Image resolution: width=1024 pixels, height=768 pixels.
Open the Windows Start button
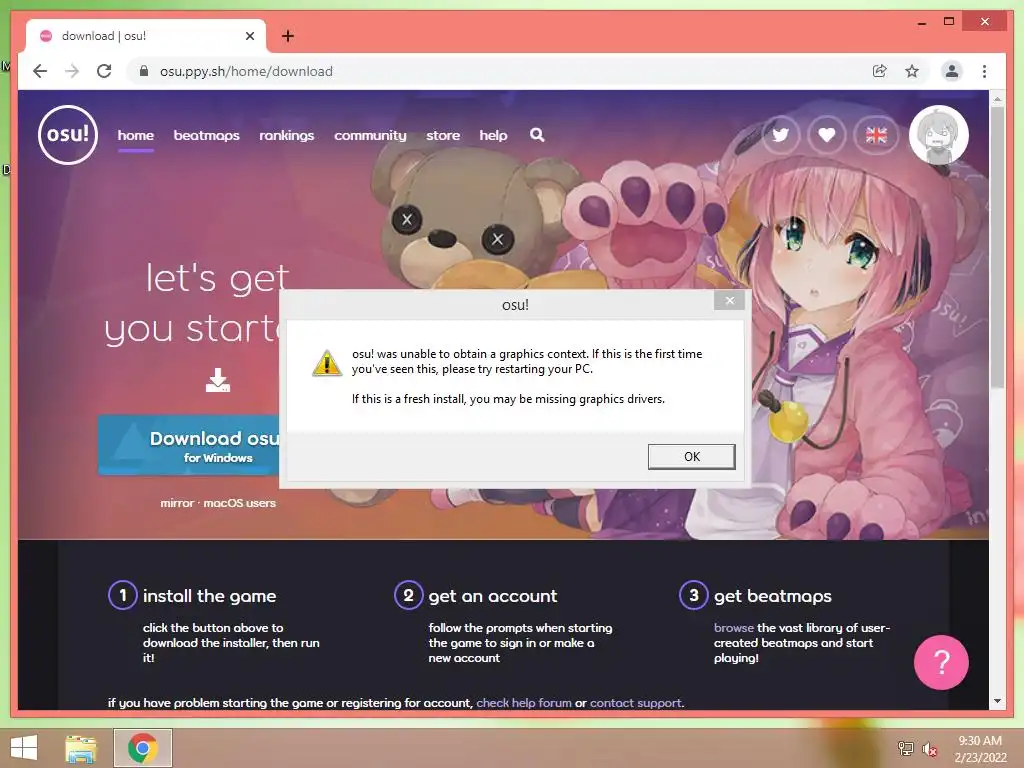coord(24,748)
